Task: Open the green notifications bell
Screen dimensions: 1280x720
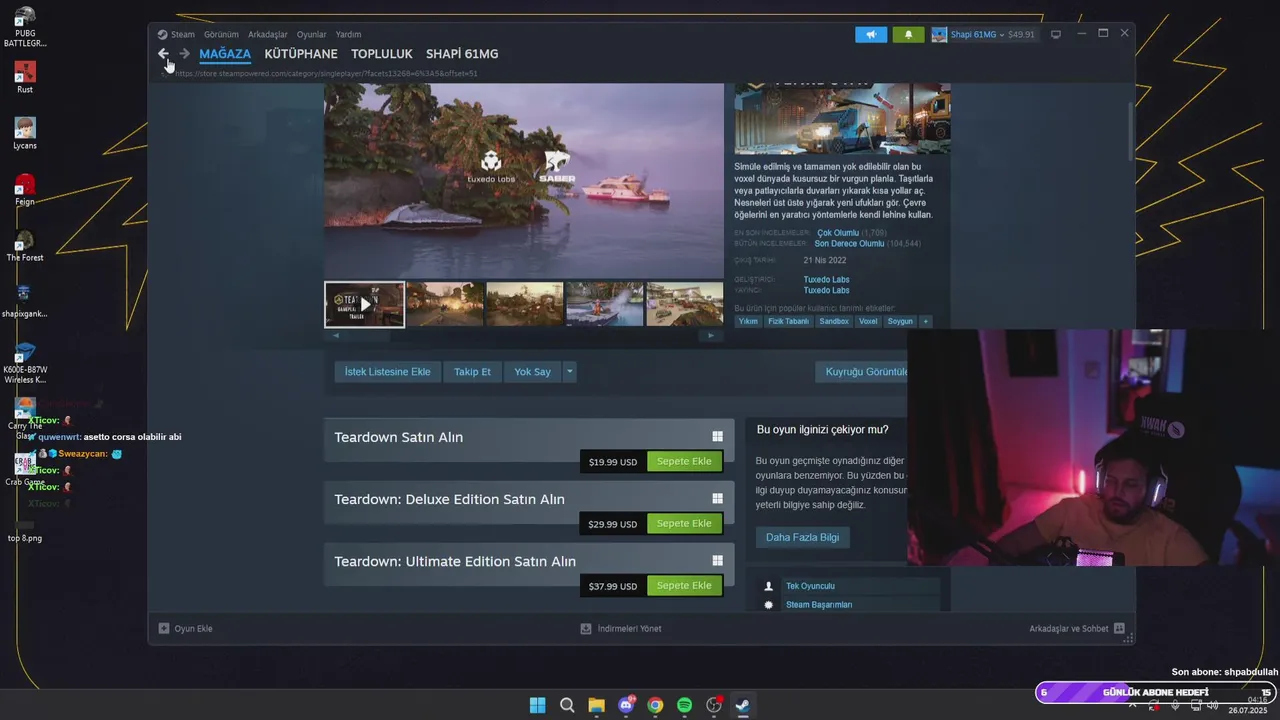Action: click(908, 34)
